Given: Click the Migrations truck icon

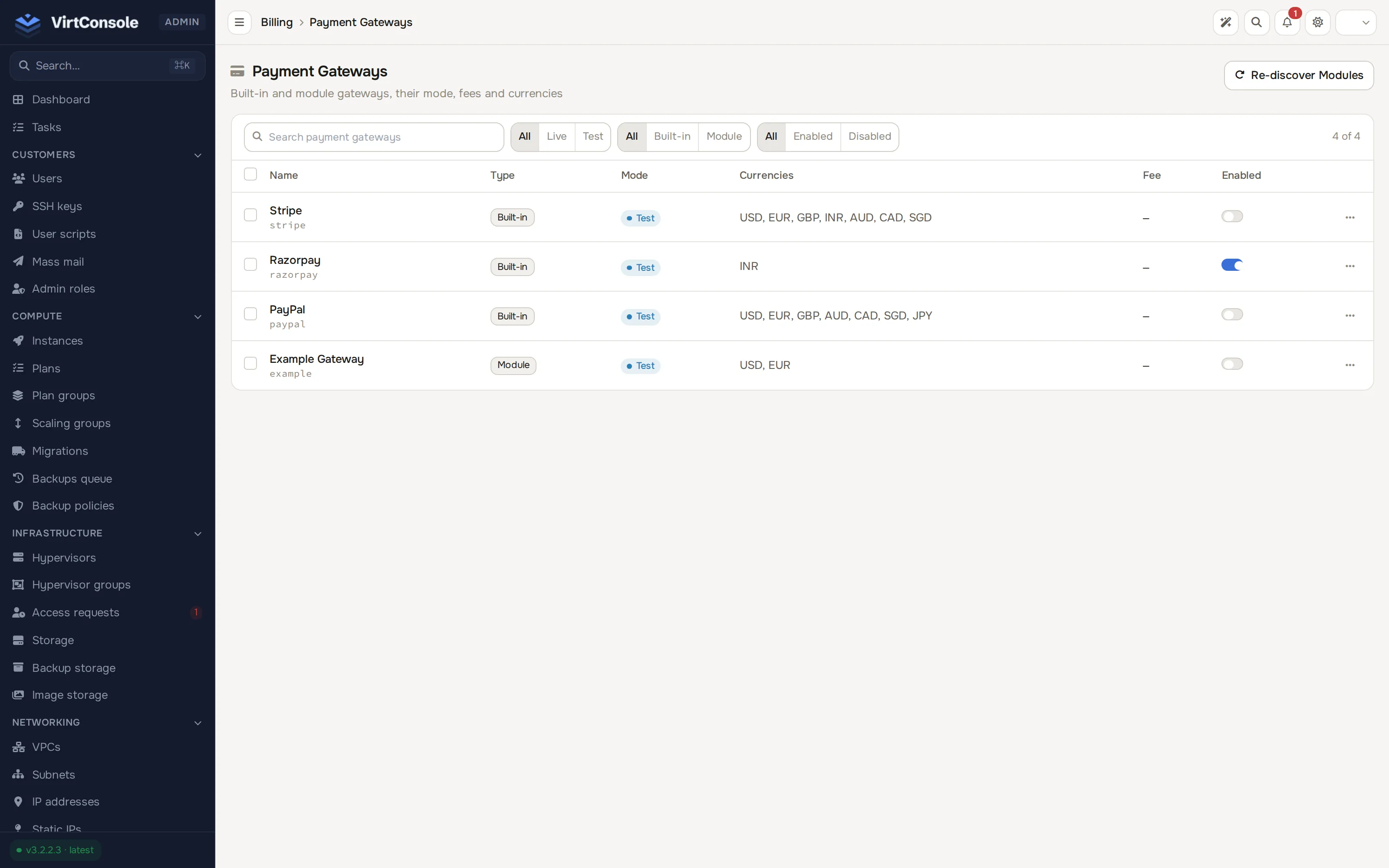Looking at the screenshot, I should pyautogui.click(x=18, y=450).
